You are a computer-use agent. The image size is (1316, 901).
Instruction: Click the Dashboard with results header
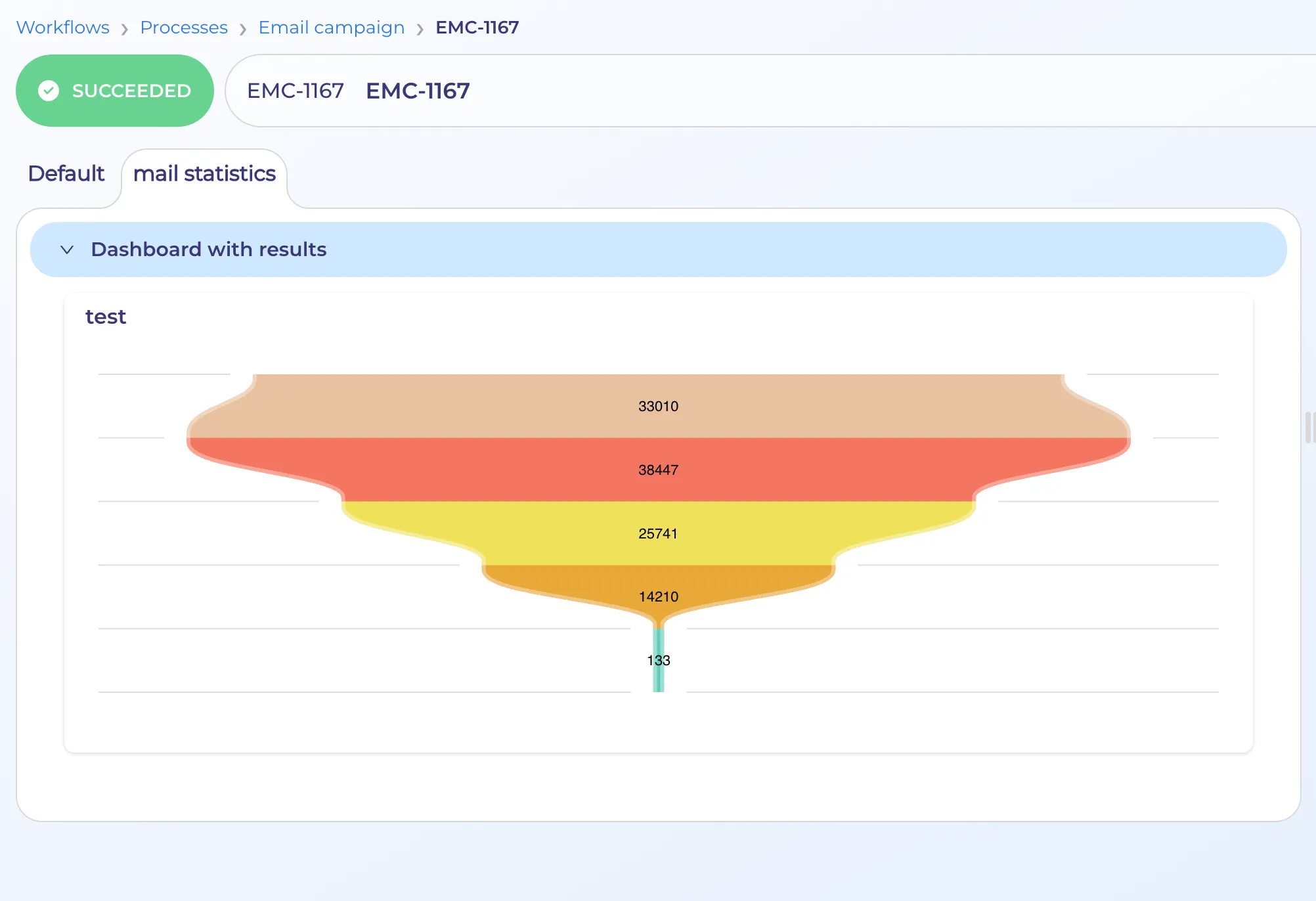pyautogui.click(x=659, y=250)
